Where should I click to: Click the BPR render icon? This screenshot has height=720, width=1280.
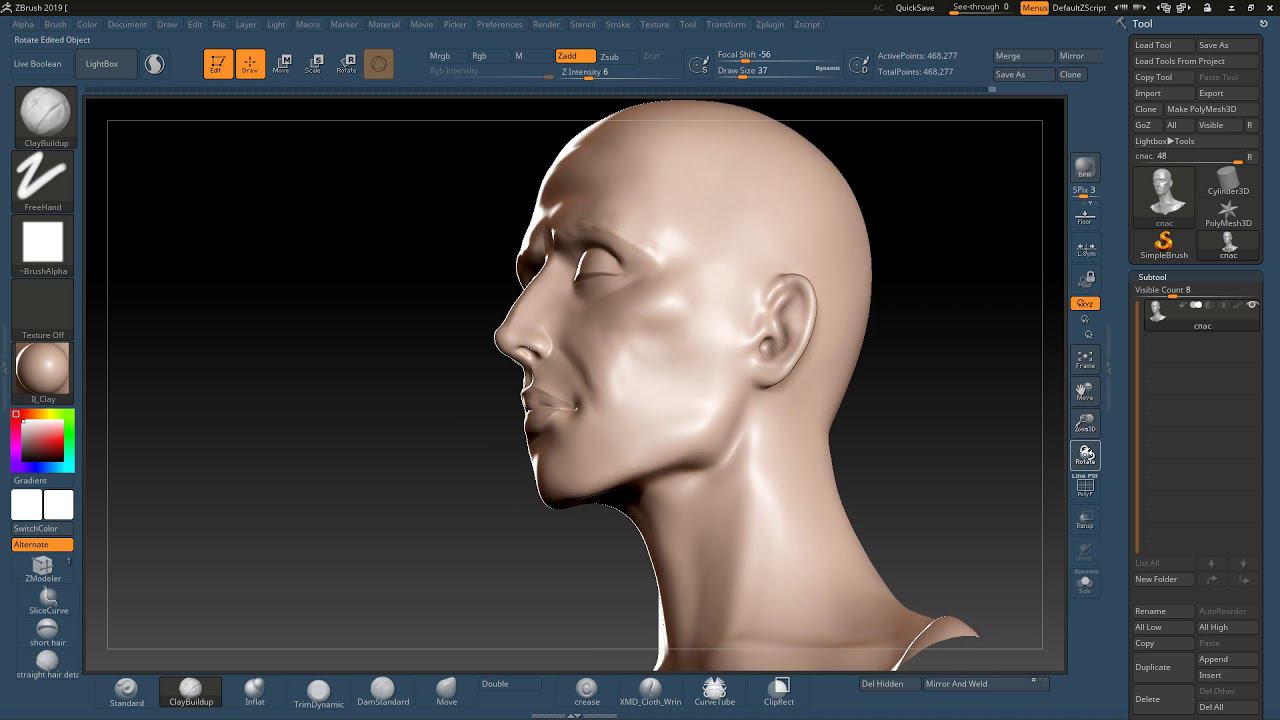click(x=1085, y=168)
